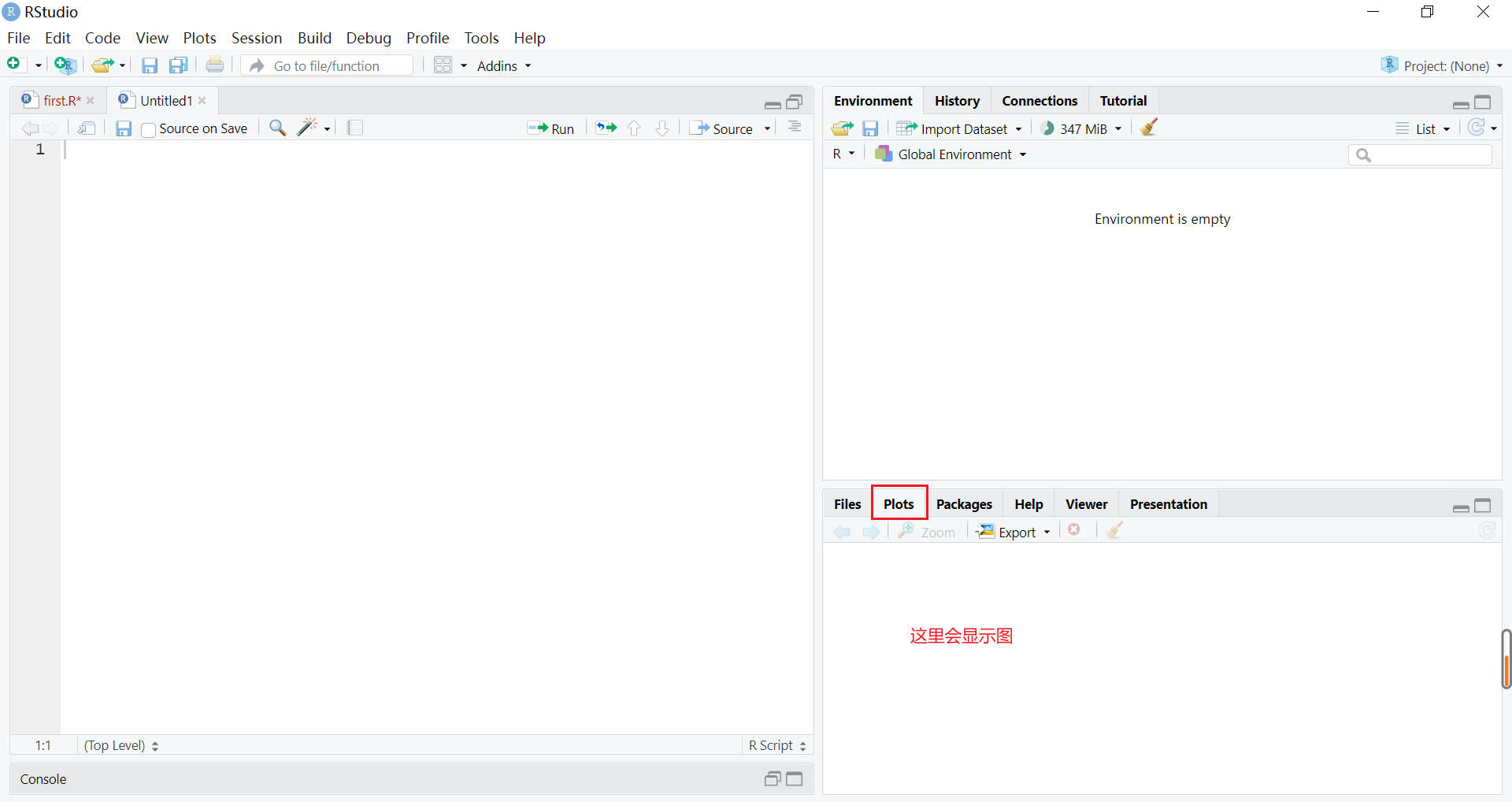This screenshot has width=1512, height=802.
Task: Open the Global Environment selector
Action: click(x=951, y=154)
